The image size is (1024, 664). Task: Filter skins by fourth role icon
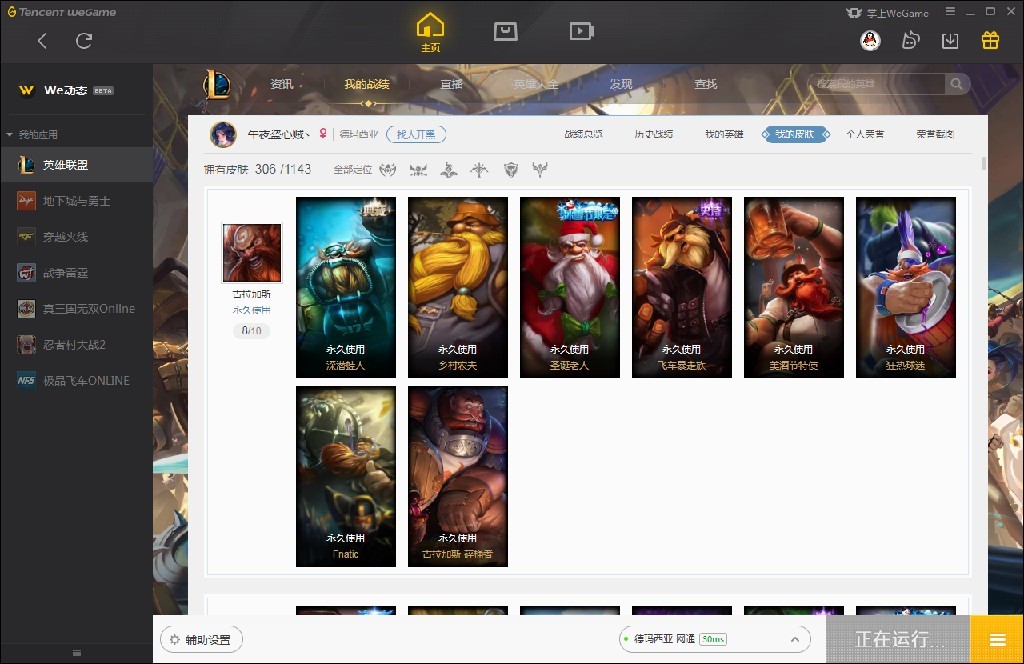tap(479, 170)
